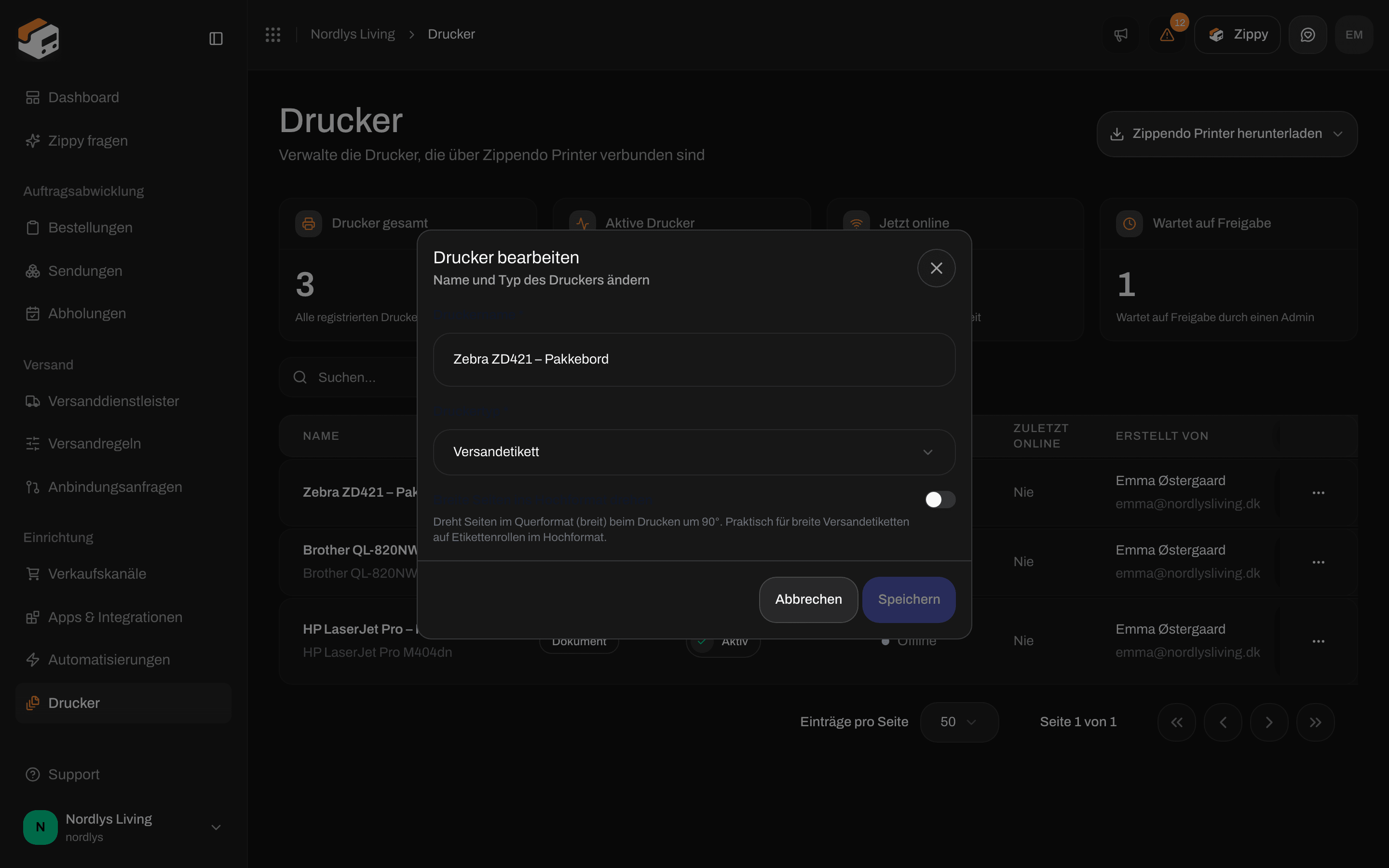Open Versandregeln in sidebar

click(123, 444)
